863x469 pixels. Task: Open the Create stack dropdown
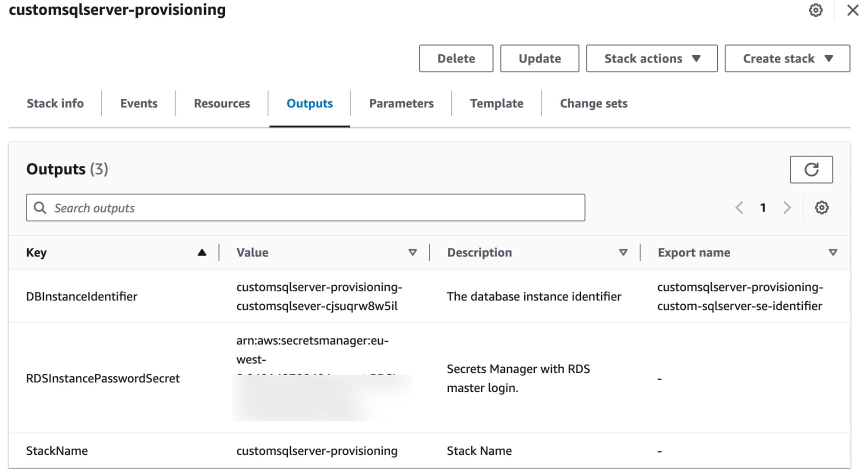tap(787, 59)
